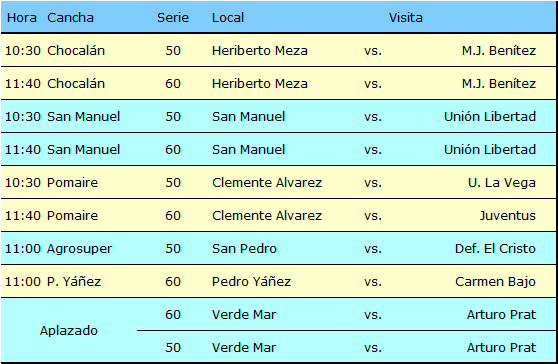Select the Serie column header
The width and height of the screenshot is (558, 364).
click(x=173, y=18)
